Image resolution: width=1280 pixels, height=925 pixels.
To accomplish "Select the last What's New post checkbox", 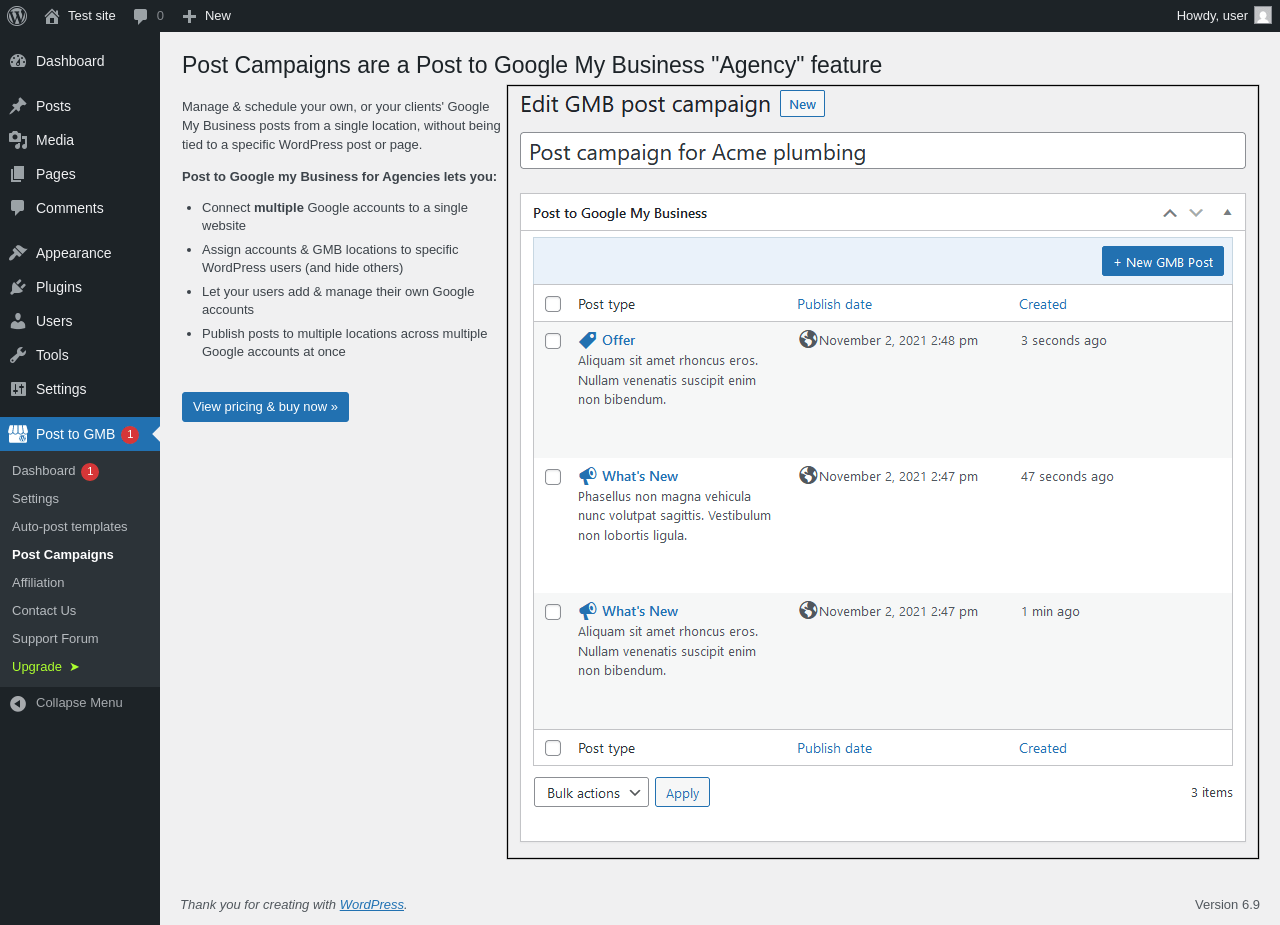I will pyautogui.click(x=553, y=612).
